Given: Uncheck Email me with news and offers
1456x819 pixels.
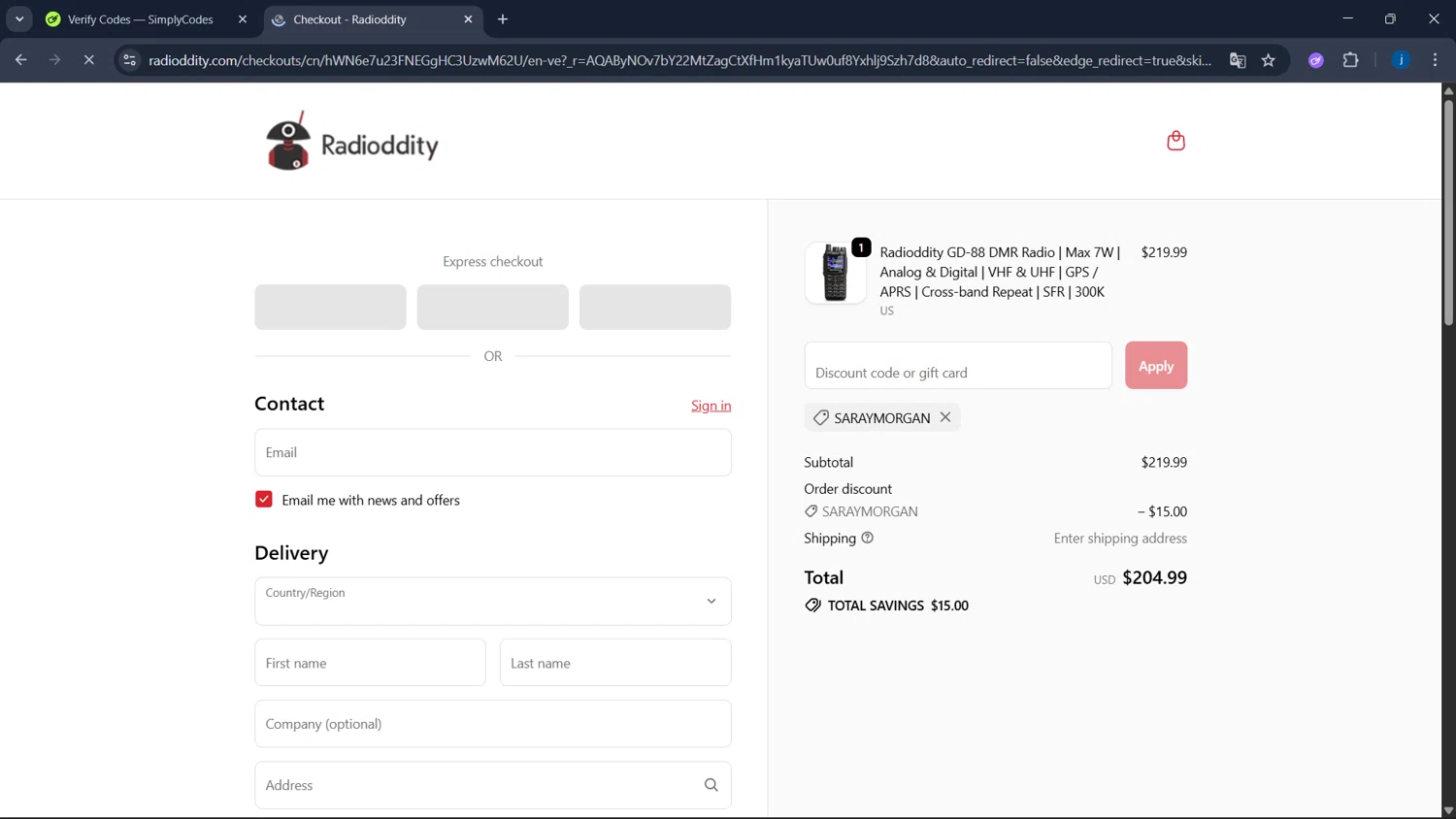Looking at the screenshot, I should [264, 499].
